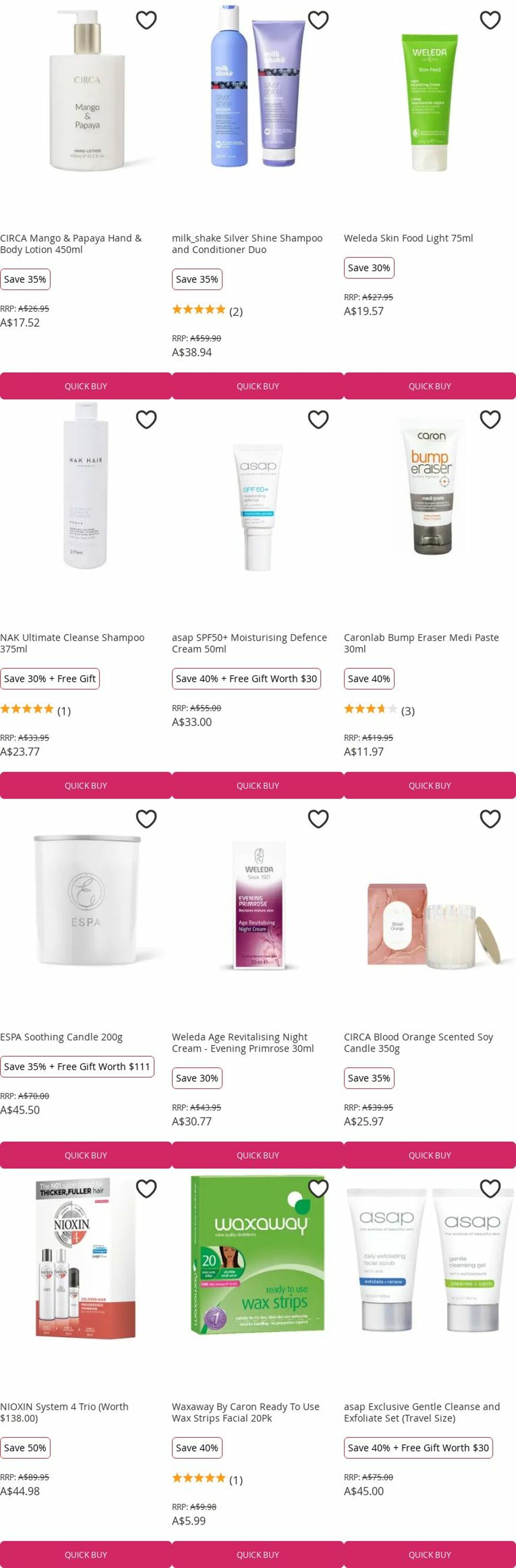Viewport: 516px width, 1568px height.
Task: Click heart icon on asap SPF50+ cream
Action: point(318,419)
